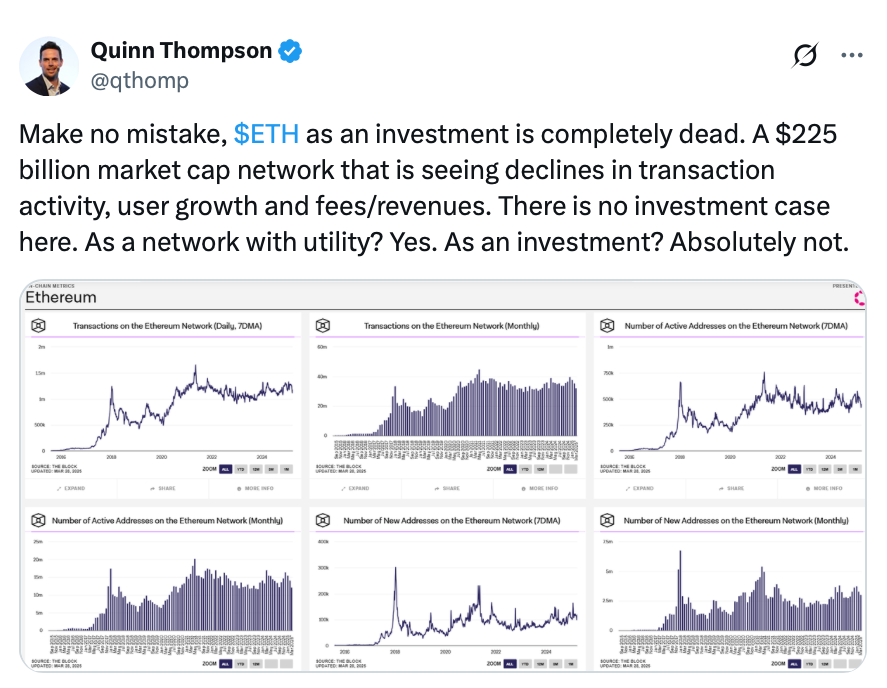887x688 pixels.
Task: Click The Block logo on Monthly Active Addresses chart
Action: [x=40, y=520]
